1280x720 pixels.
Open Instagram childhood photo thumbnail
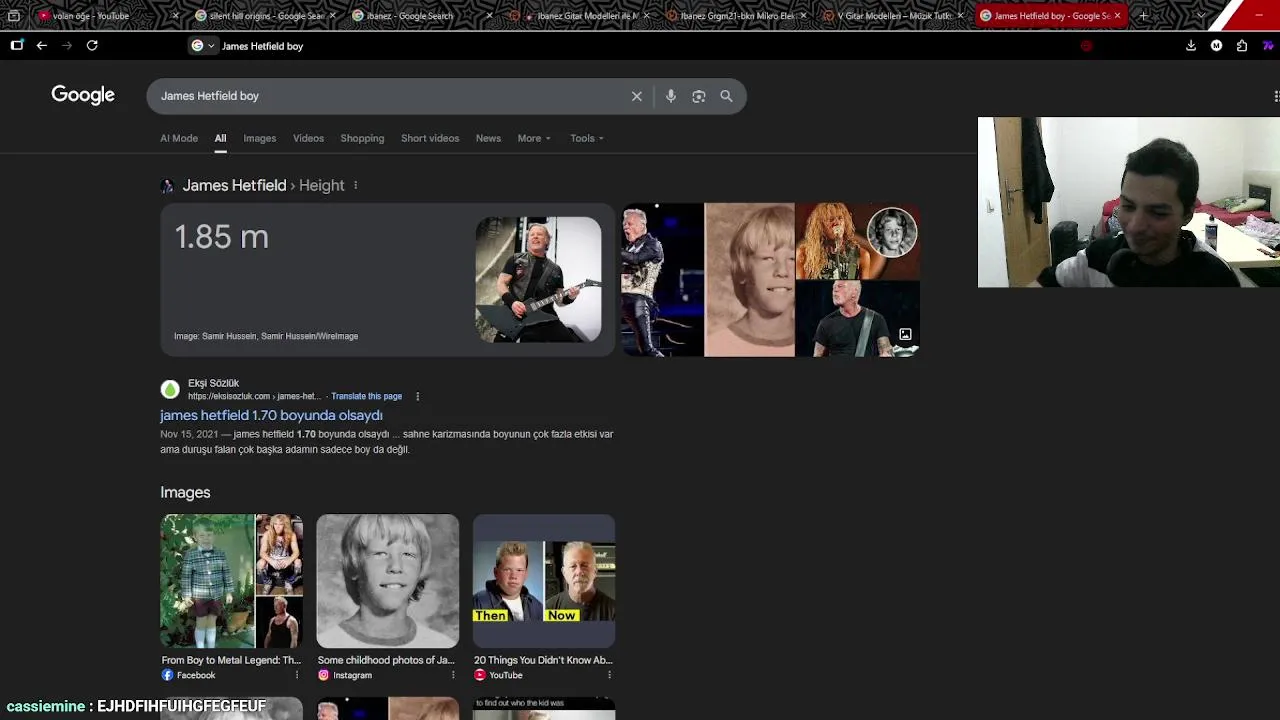pyautogui.click(x=388, y=581)
